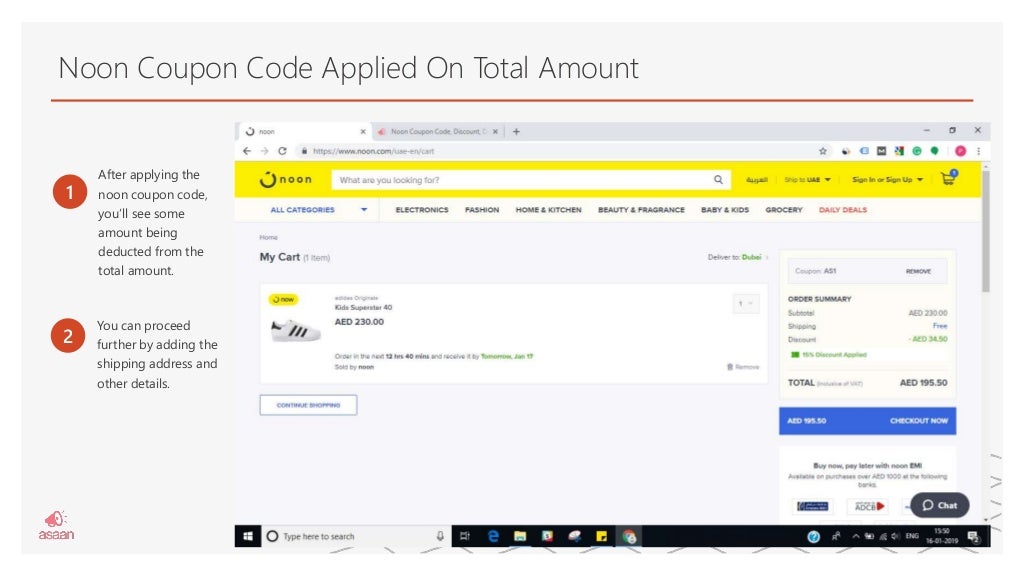Click the volume icon in system tray

[895, 536]
